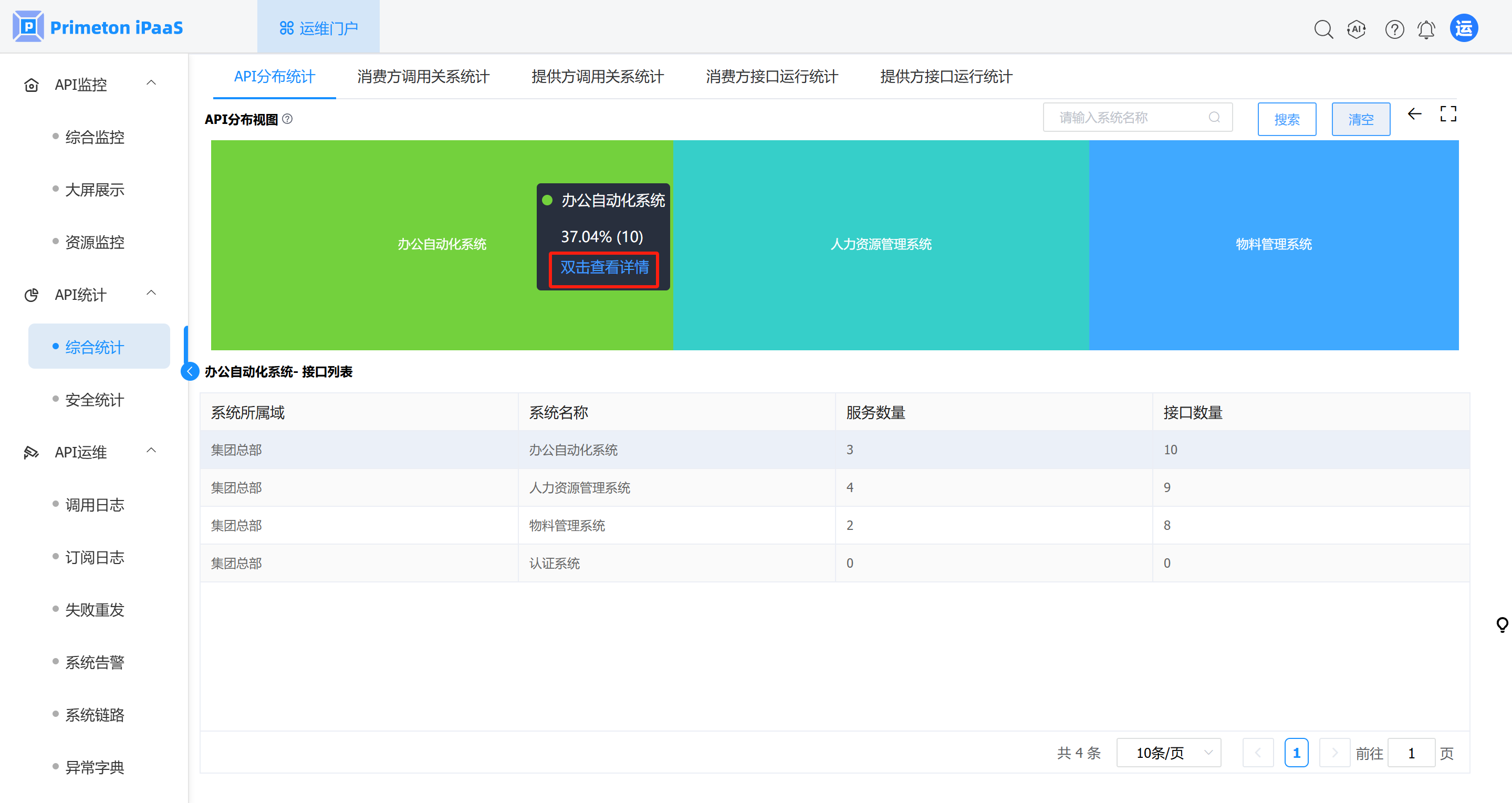
Task: Click the blue 物料管理系统 treemap block
Action: click(x=1273, y=244)
